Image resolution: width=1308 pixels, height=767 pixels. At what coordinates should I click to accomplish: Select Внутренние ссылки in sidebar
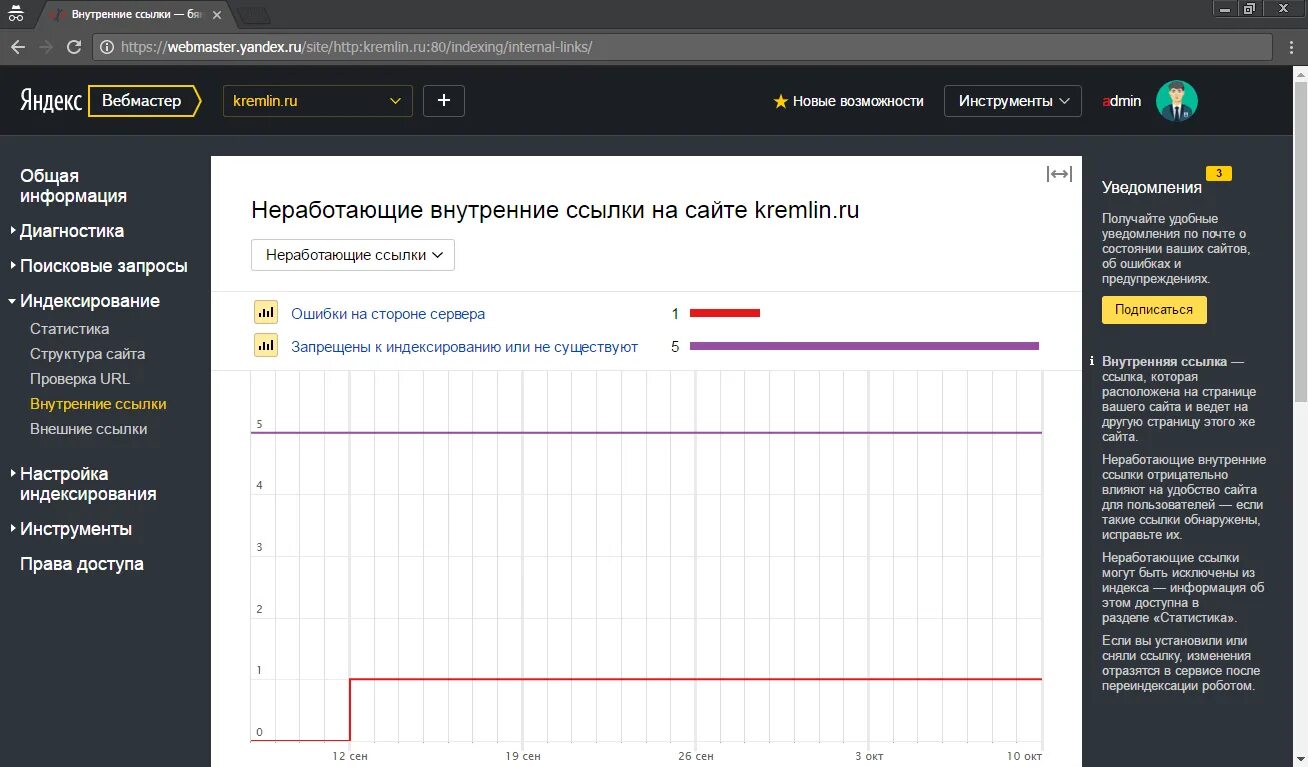[x=98, y=404]
